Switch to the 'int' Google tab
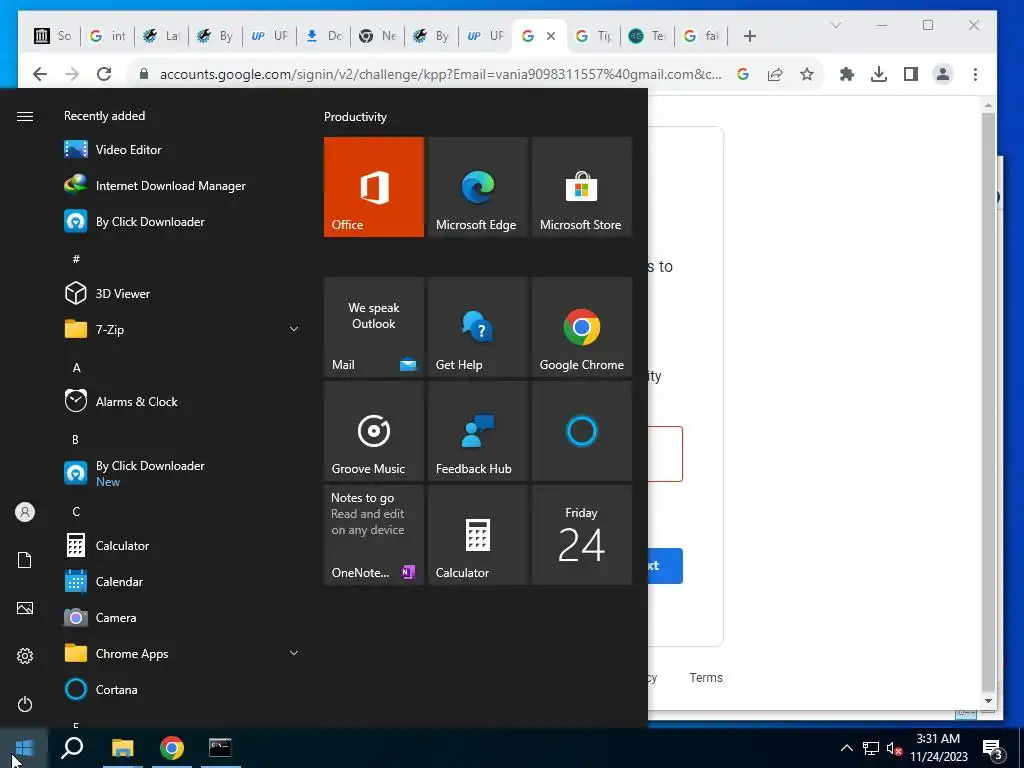The height and width of the screenshot is (768, 1024). point(107,36)
